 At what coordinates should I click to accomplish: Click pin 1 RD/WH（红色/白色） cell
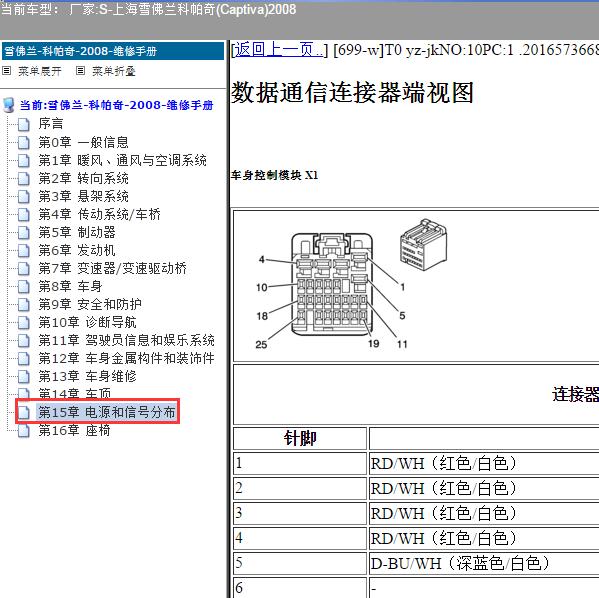tap(484, 464)
